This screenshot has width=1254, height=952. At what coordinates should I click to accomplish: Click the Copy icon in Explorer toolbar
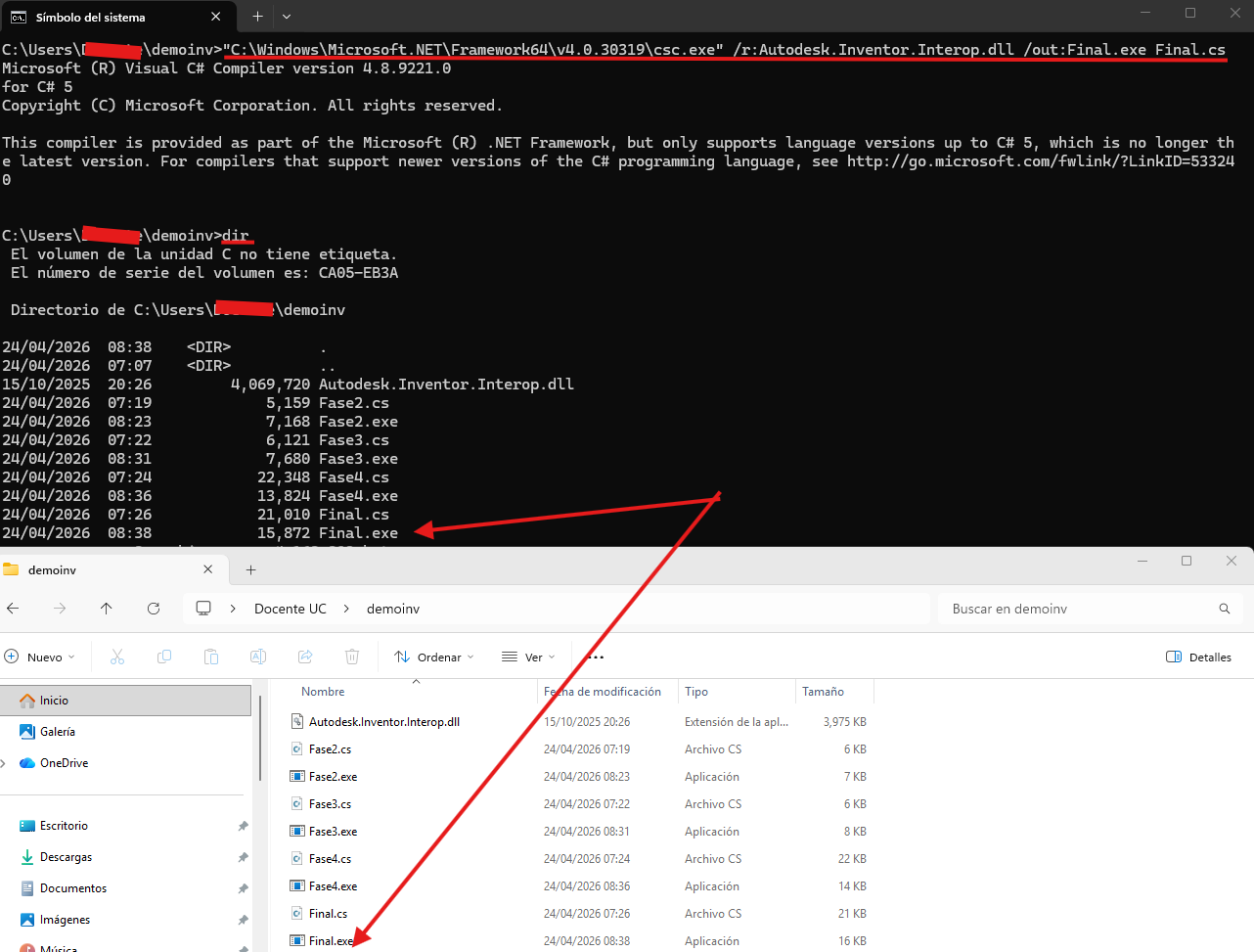click(x=164, y=657)
